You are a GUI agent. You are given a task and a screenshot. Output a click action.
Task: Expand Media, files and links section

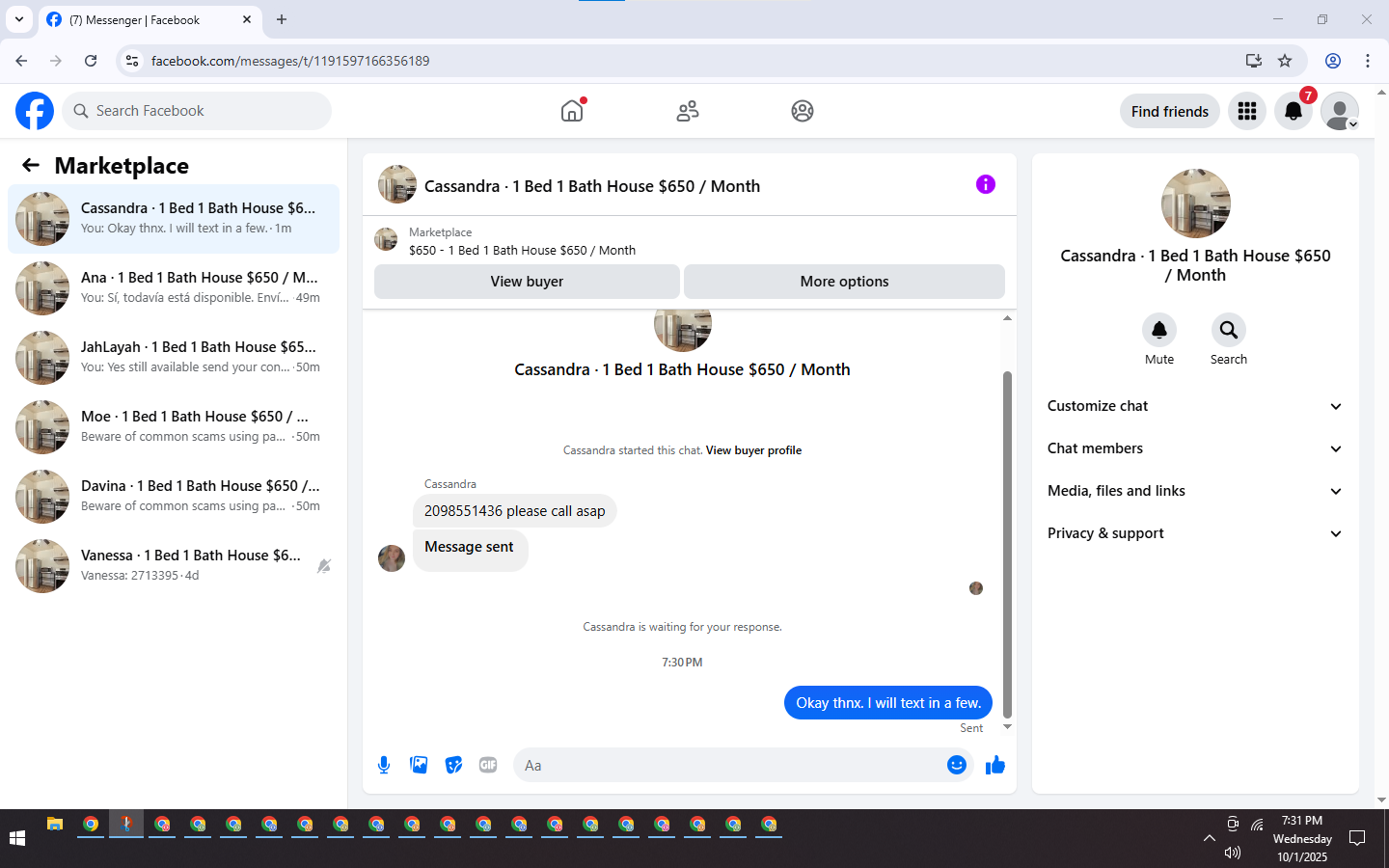pyautogui.click(x=1195, y=491)
